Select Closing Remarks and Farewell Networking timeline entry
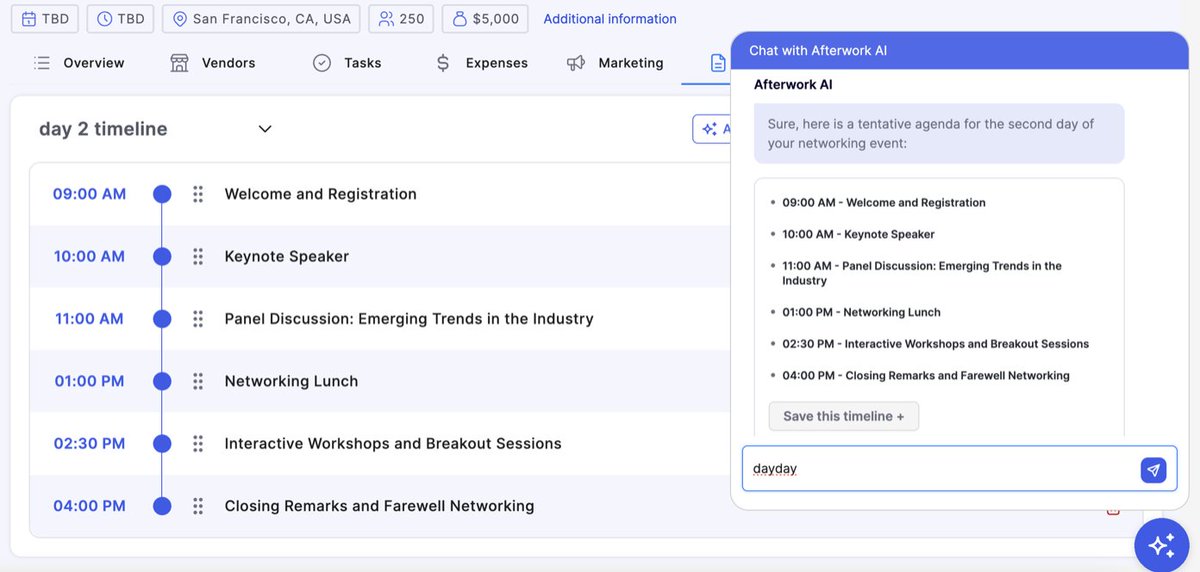 379,506
